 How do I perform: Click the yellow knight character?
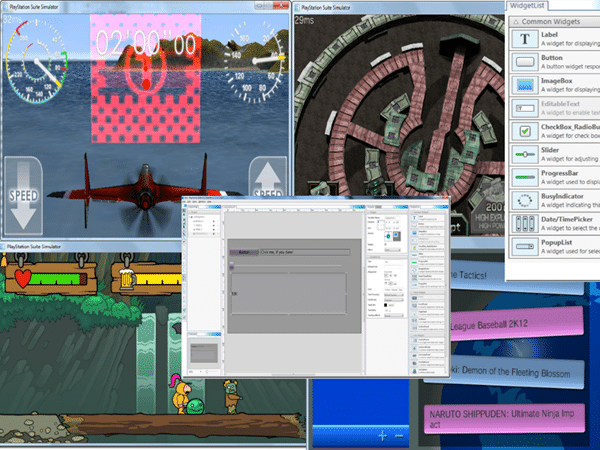pos(179,394)
